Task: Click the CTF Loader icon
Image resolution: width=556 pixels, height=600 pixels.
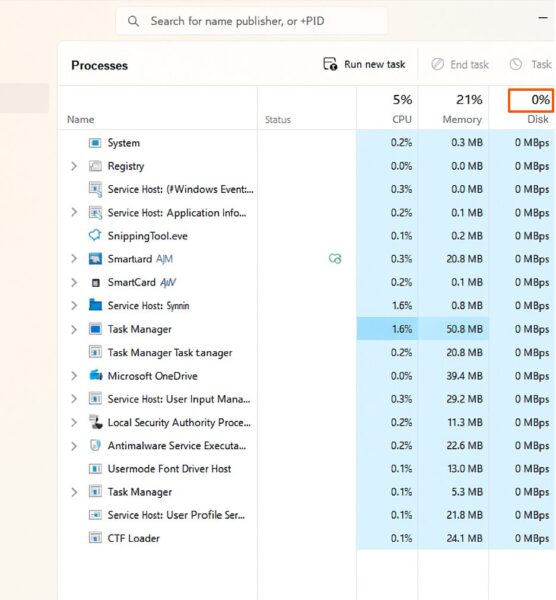Action: click(x=95, y=538)
